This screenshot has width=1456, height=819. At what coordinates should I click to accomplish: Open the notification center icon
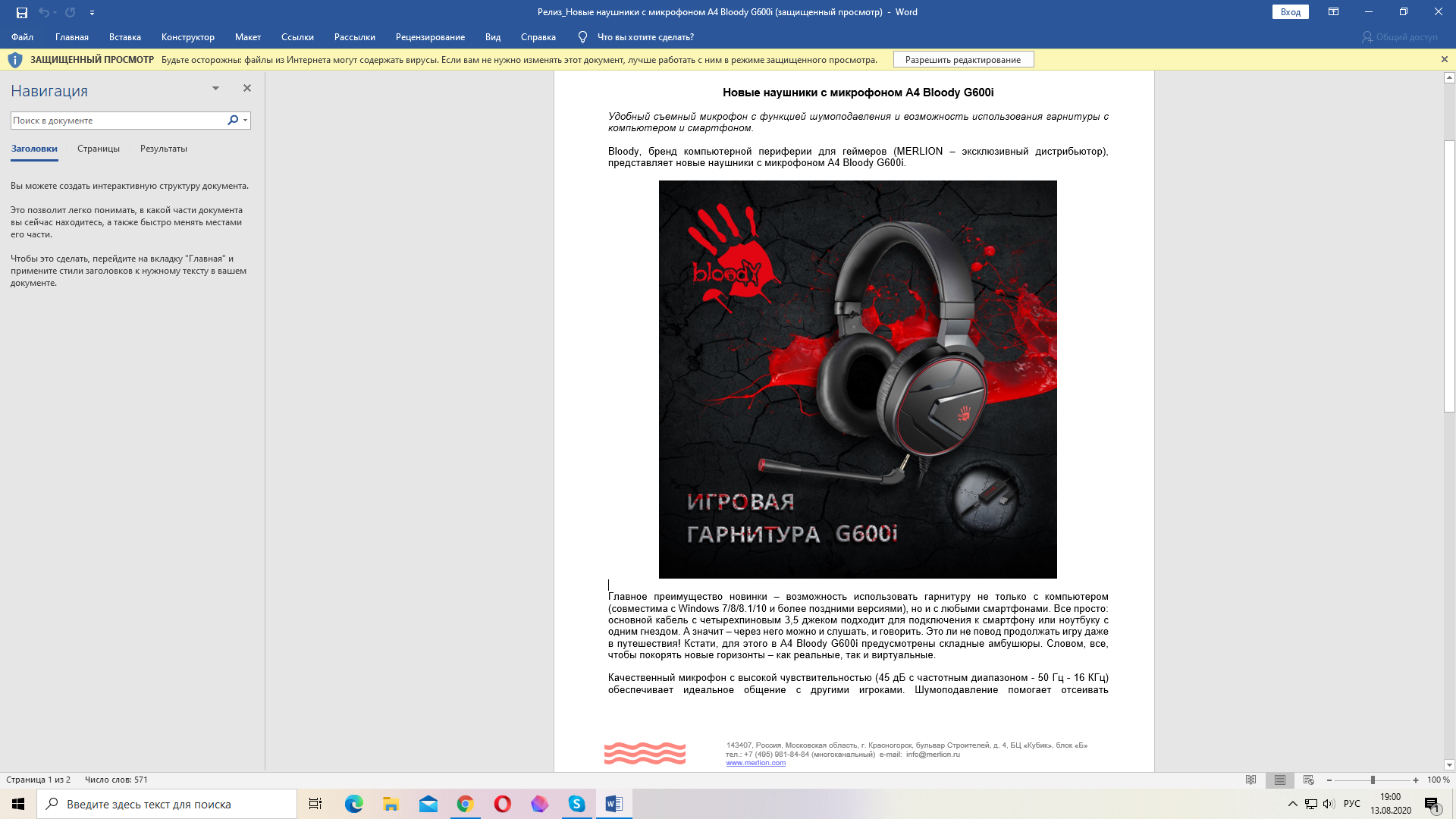pyautogui.click(x=1432, y=804)
